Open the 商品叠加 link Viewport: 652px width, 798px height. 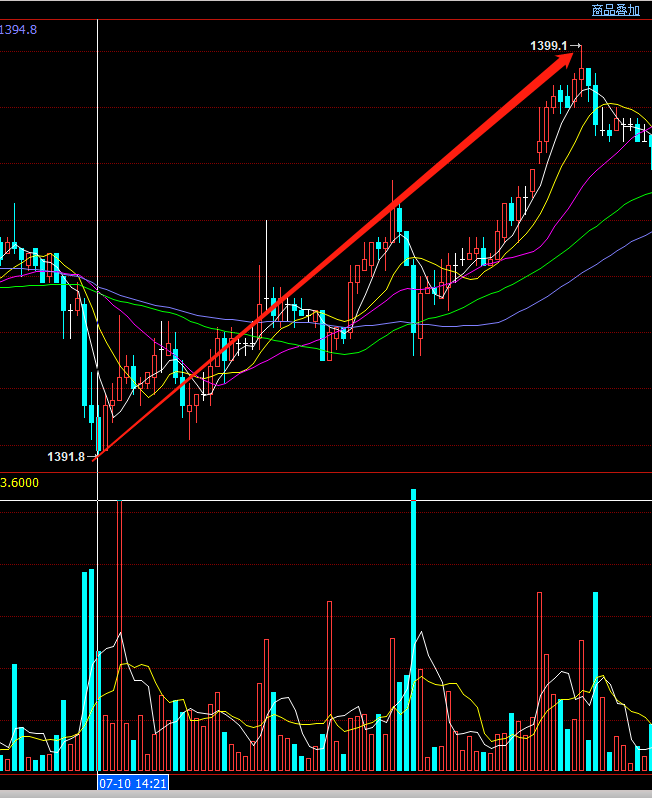pyautogui.click(x=615, y=10)
